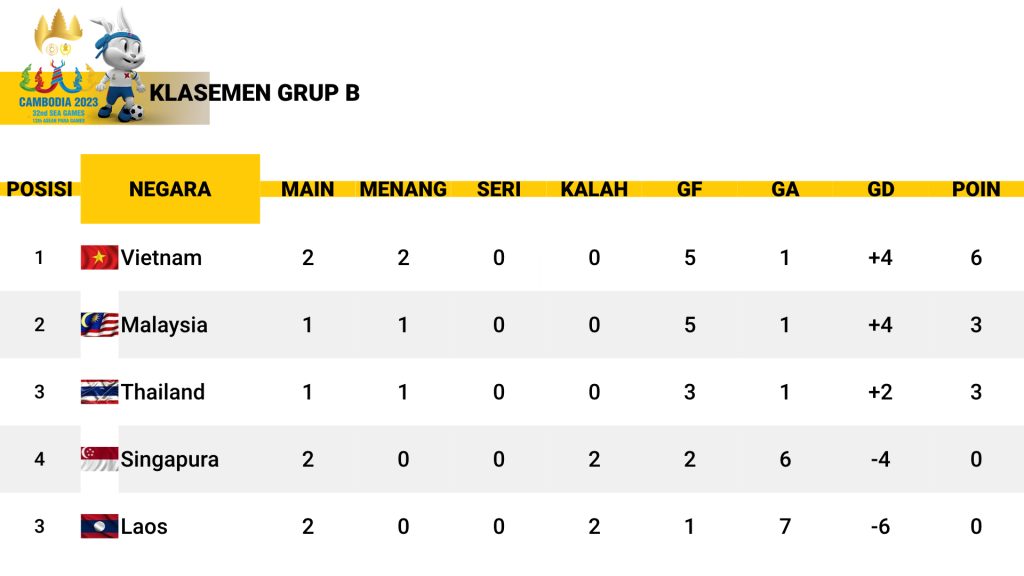Screen dimensions: 1024x576
Task: Click the Vietnam country name
Action: [161, 257]
